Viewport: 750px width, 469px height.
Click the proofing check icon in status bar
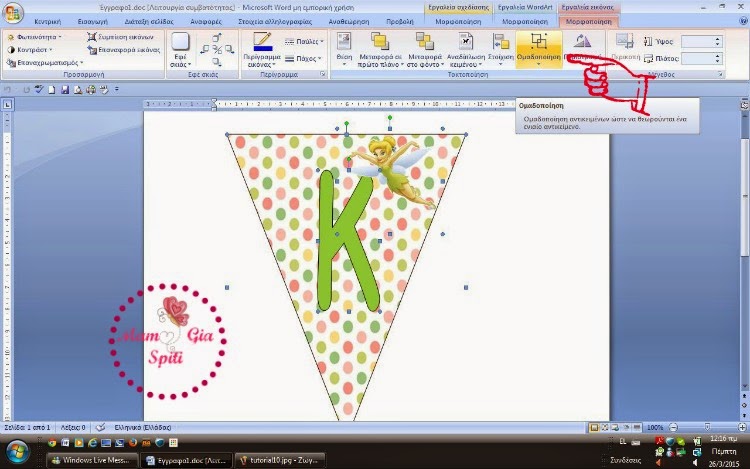tap(100, 427)
